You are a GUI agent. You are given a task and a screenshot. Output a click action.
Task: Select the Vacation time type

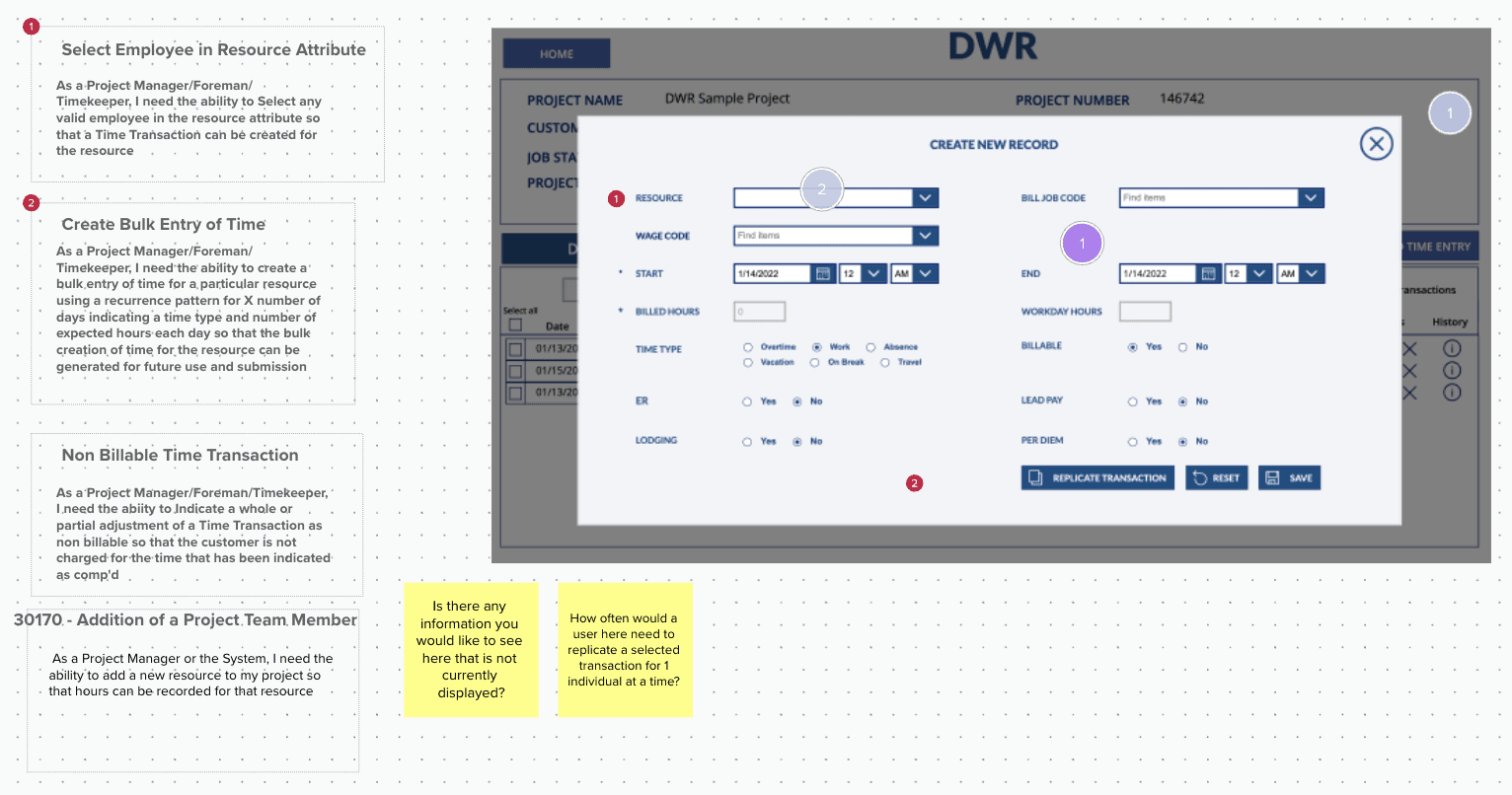pos(748,363)
